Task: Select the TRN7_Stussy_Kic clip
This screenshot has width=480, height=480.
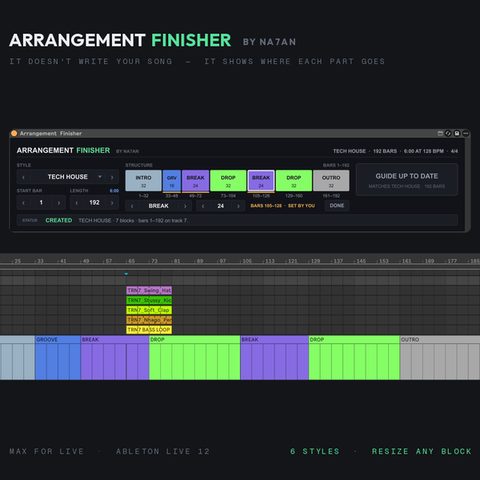Action: (x=149, y=300)
